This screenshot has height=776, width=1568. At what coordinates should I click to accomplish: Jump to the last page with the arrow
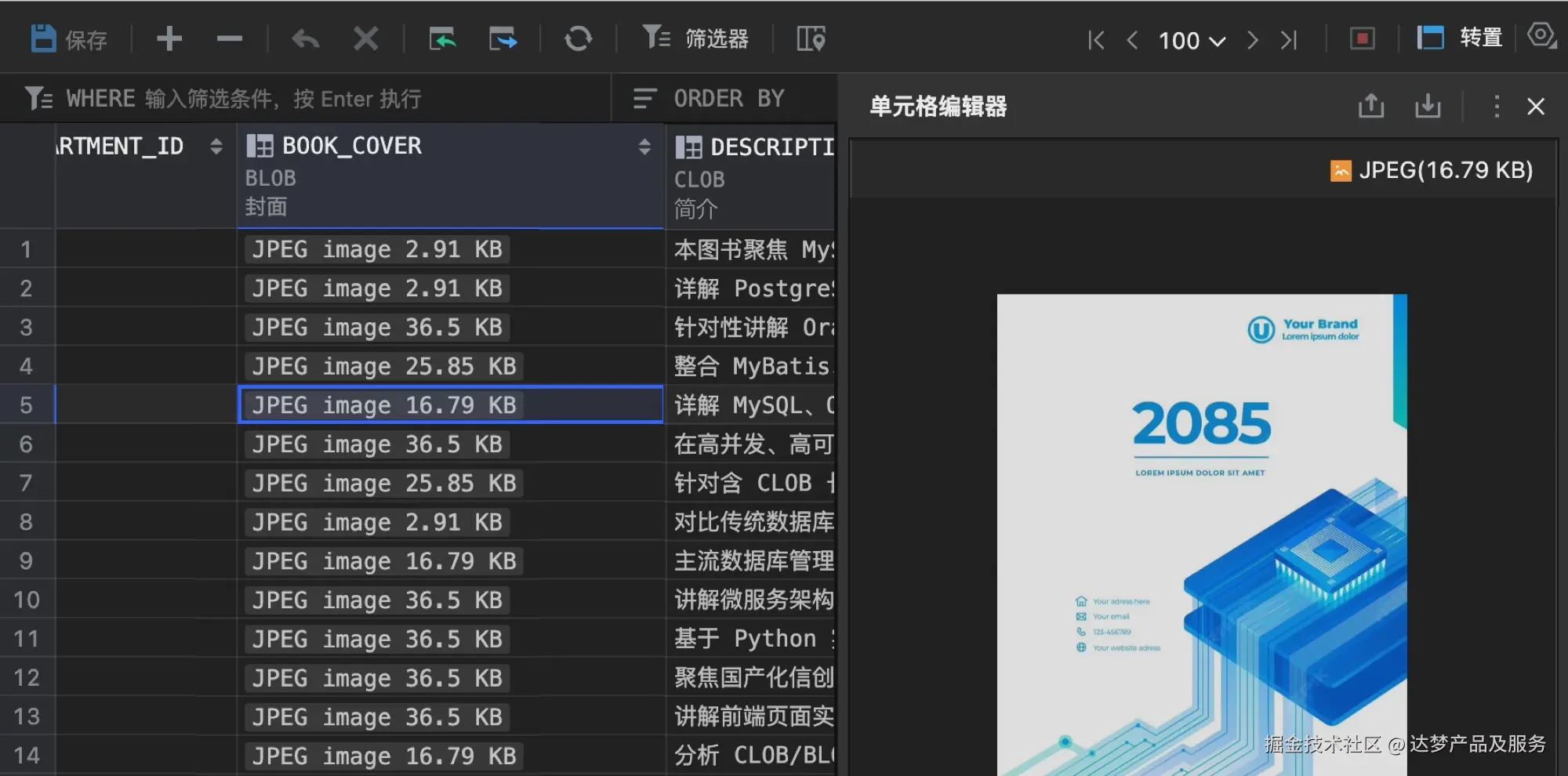[x=1288, y=40]
